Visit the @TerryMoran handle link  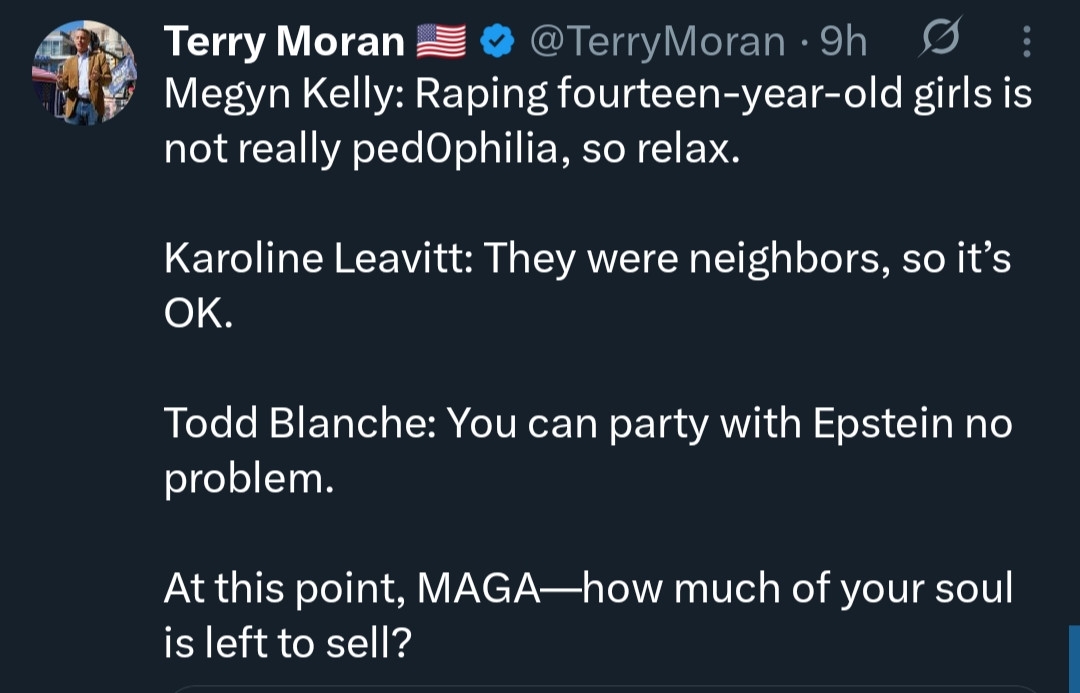657,41
